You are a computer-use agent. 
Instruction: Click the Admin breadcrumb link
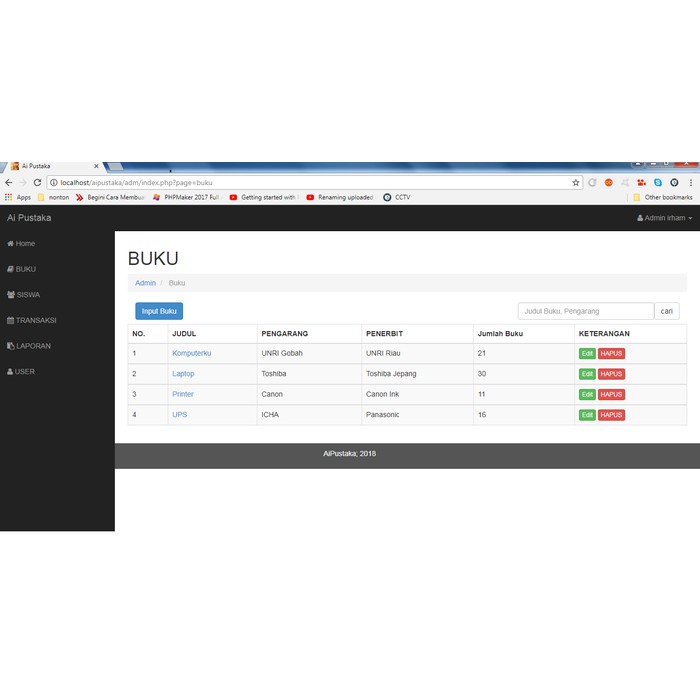pyautogui.click(x=145, y=283)
